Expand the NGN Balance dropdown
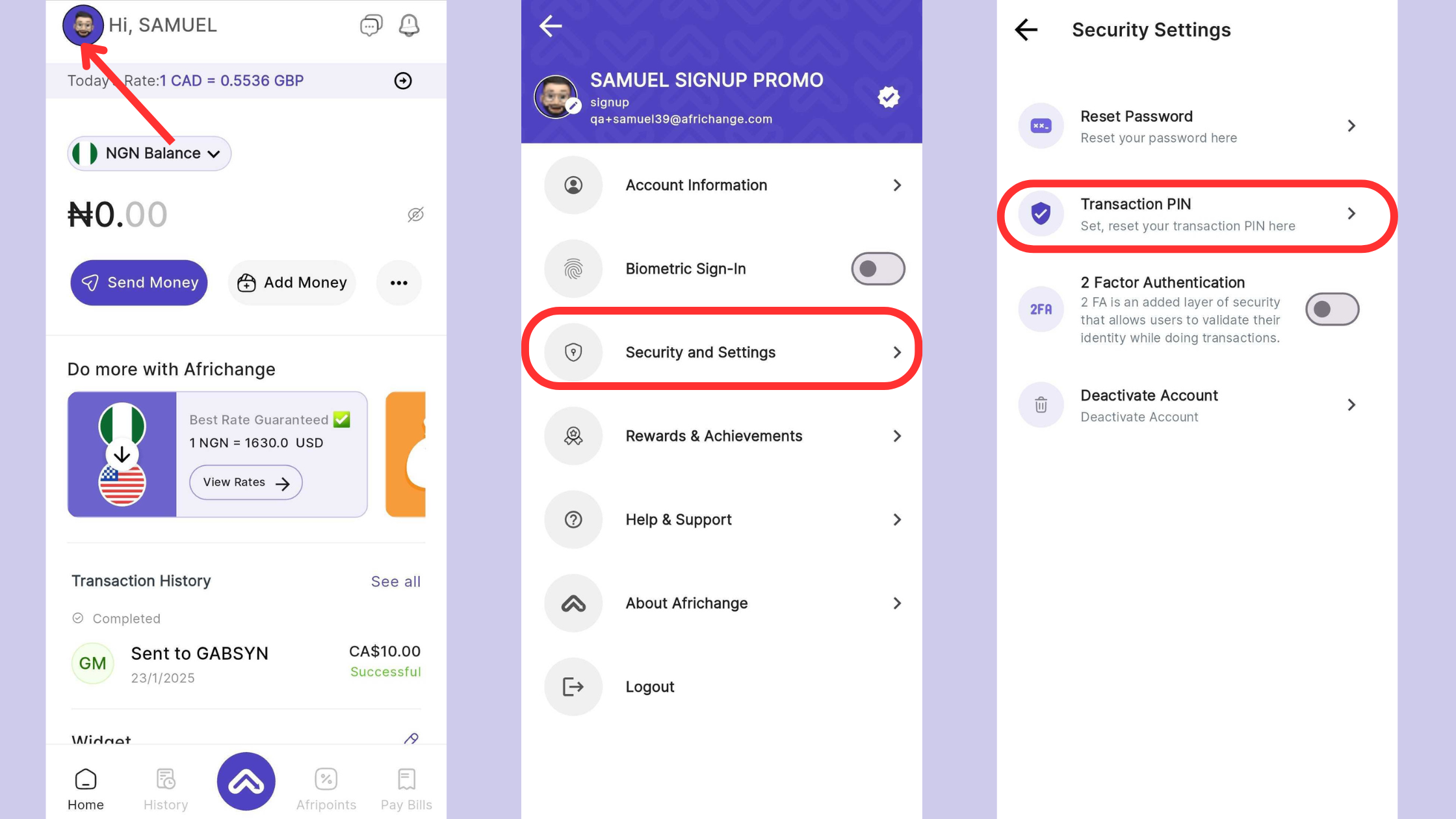Viewport: 1456px width, 819px height. point(149,153)
